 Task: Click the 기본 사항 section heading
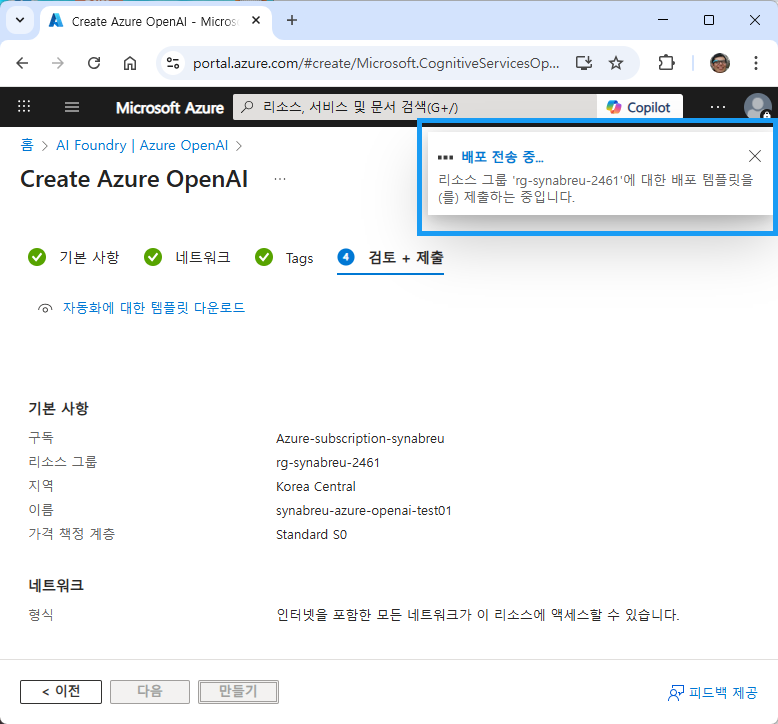59,408
